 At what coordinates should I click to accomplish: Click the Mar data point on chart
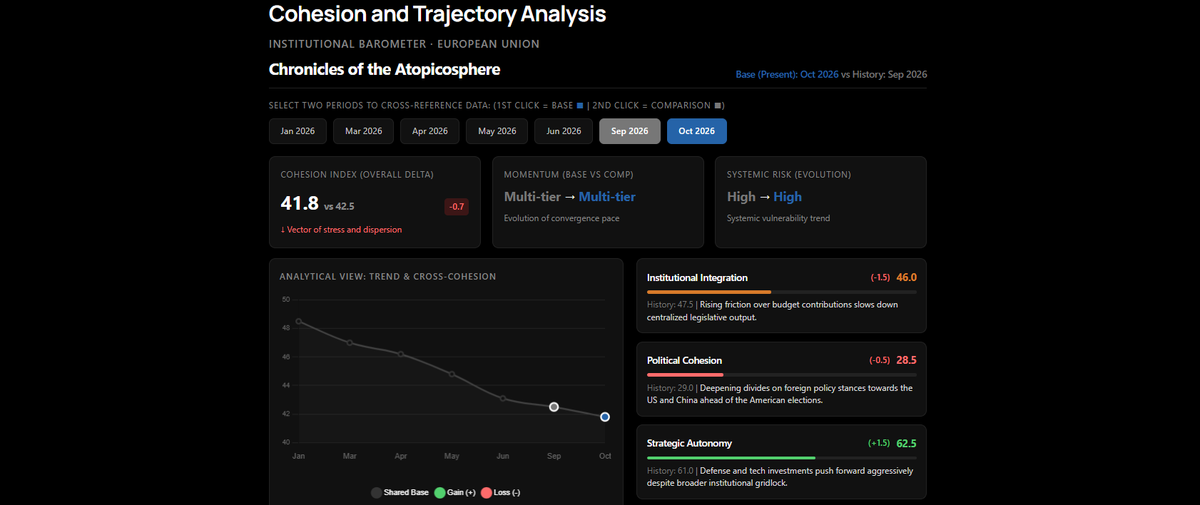(349, 342)
